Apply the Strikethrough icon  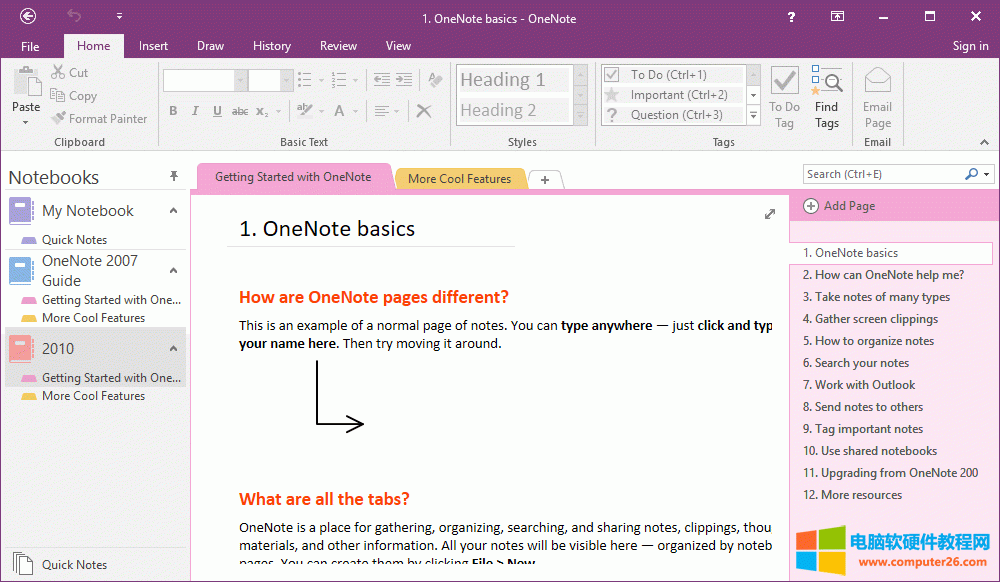pos(238,111)
